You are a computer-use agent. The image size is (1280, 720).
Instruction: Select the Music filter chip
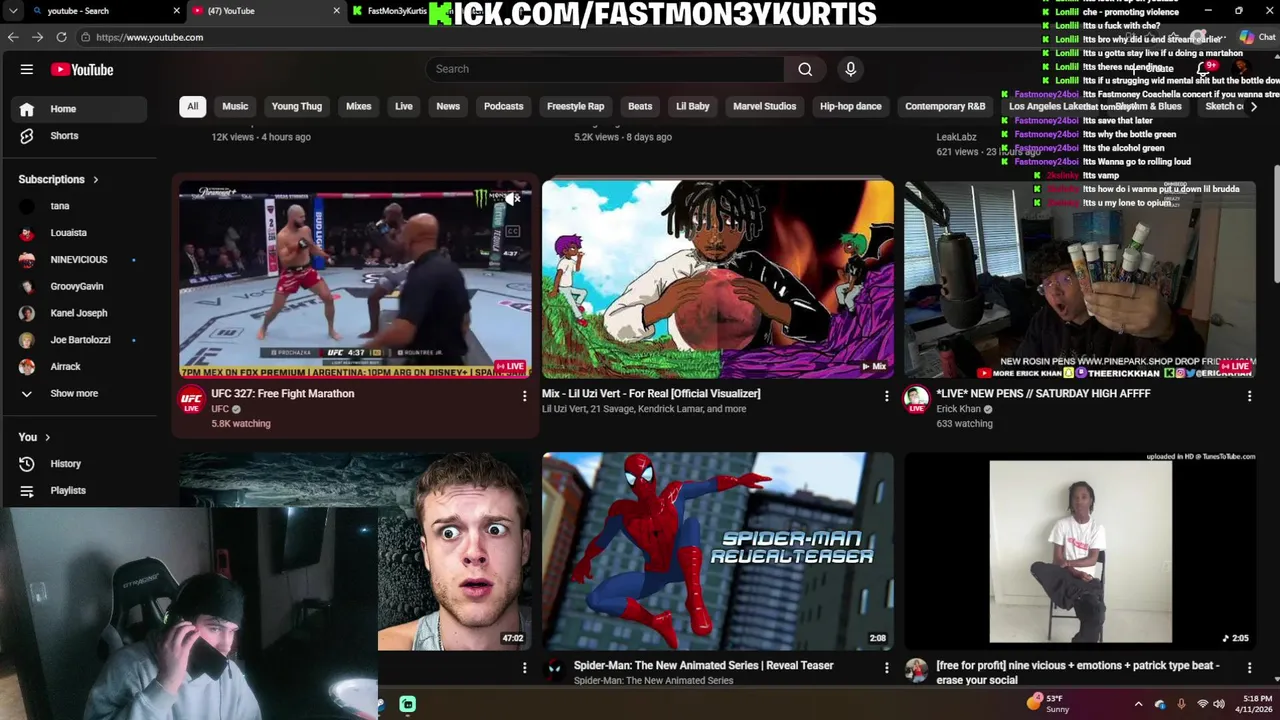[235, 106]
